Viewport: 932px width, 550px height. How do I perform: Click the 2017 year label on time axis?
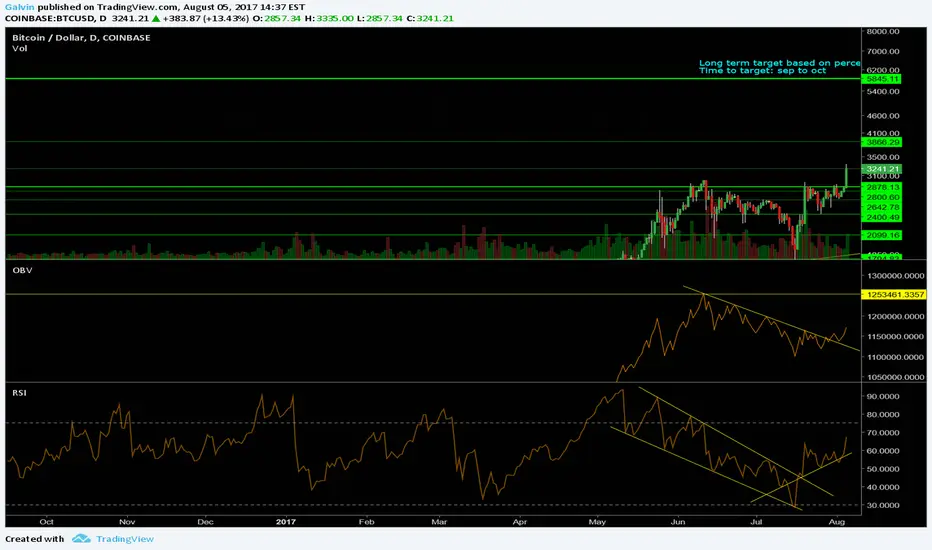[x=286, y=522]
